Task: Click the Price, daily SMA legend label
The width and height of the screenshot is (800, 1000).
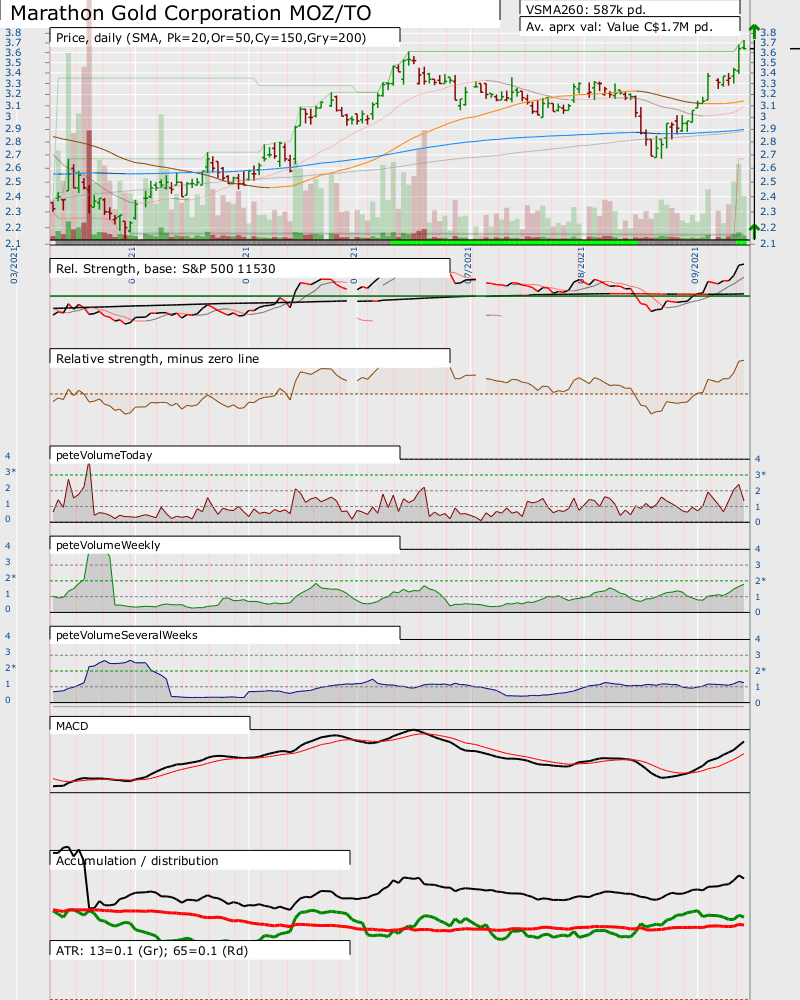Action: (211, 38)
